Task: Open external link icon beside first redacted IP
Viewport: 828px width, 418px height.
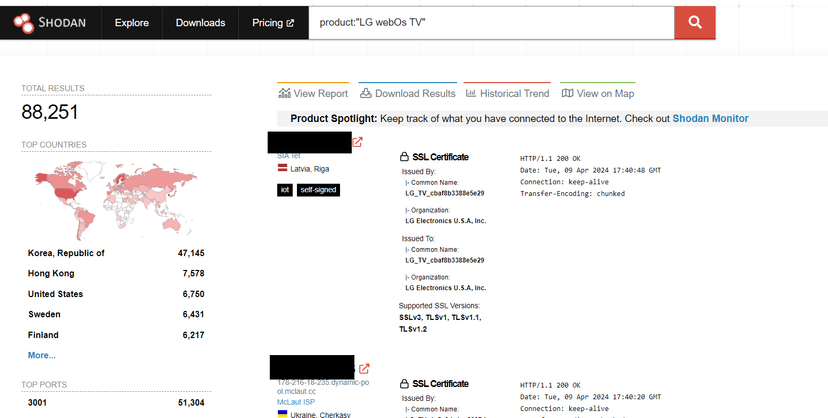Action: click(x=357, y=142)
